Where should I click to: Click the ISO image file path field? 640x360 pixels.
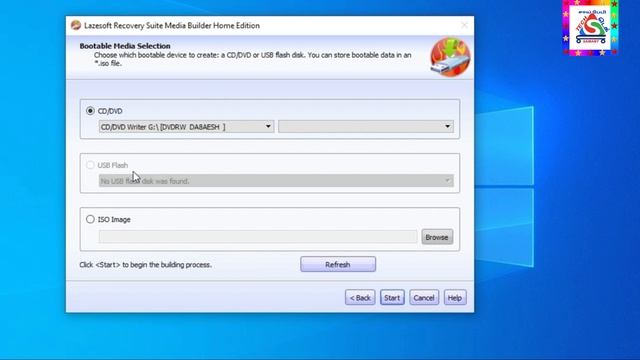258,237
